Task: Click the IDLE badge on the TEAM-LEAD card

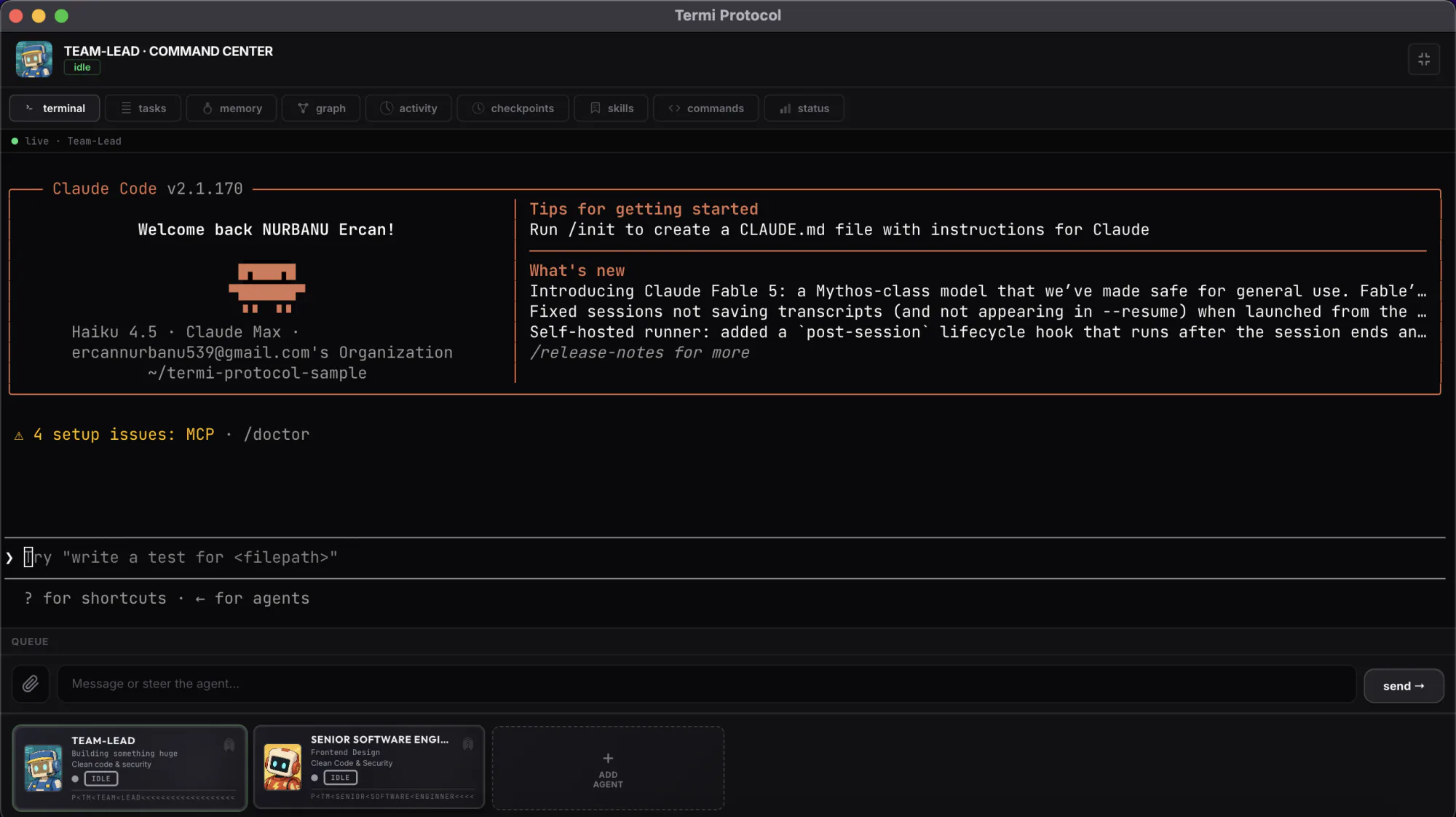Action: (x=101, y=778)
